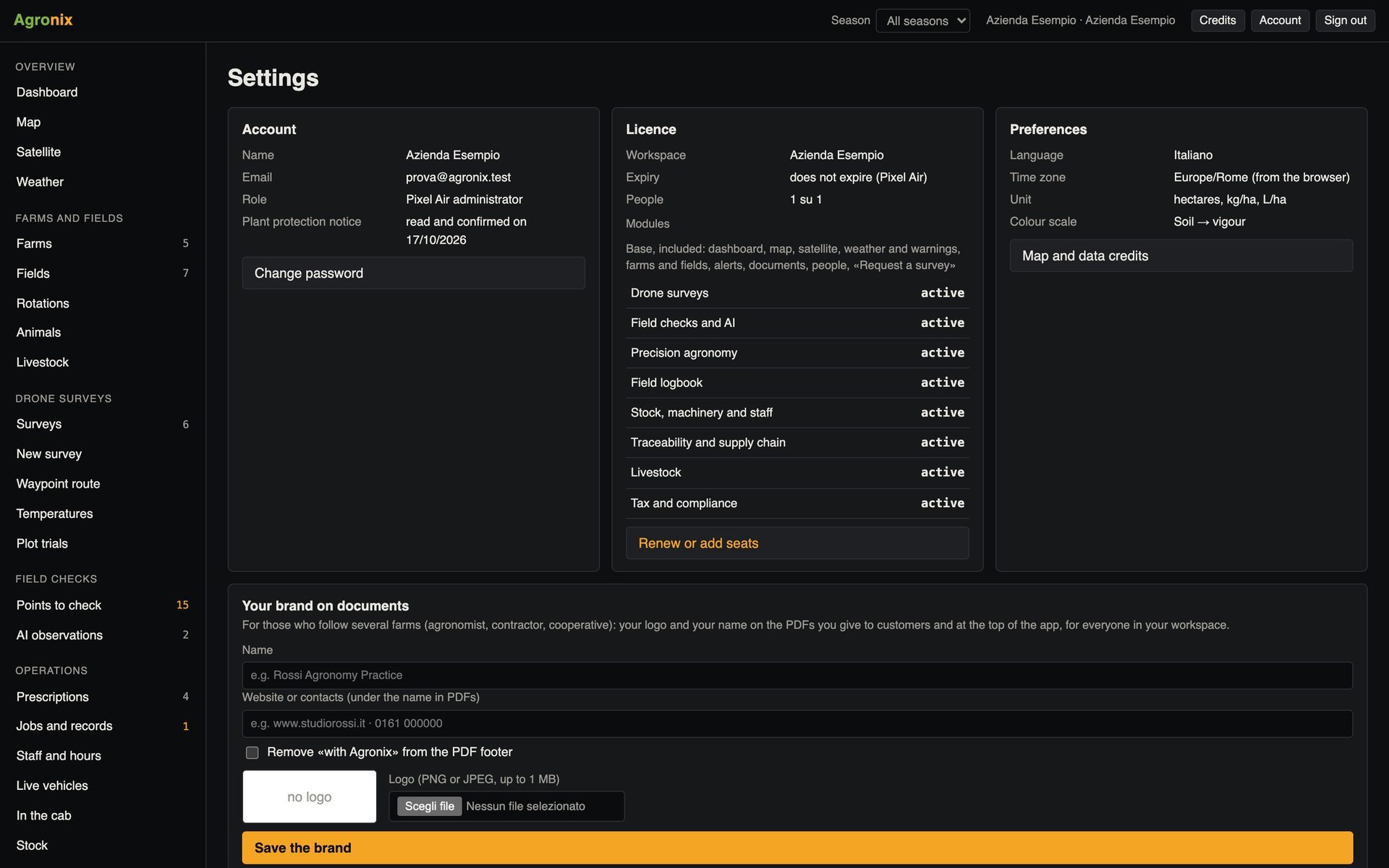Click the Credits button in the header
The height and width of the screenshot is (868, 1389).
point(1218,20)
